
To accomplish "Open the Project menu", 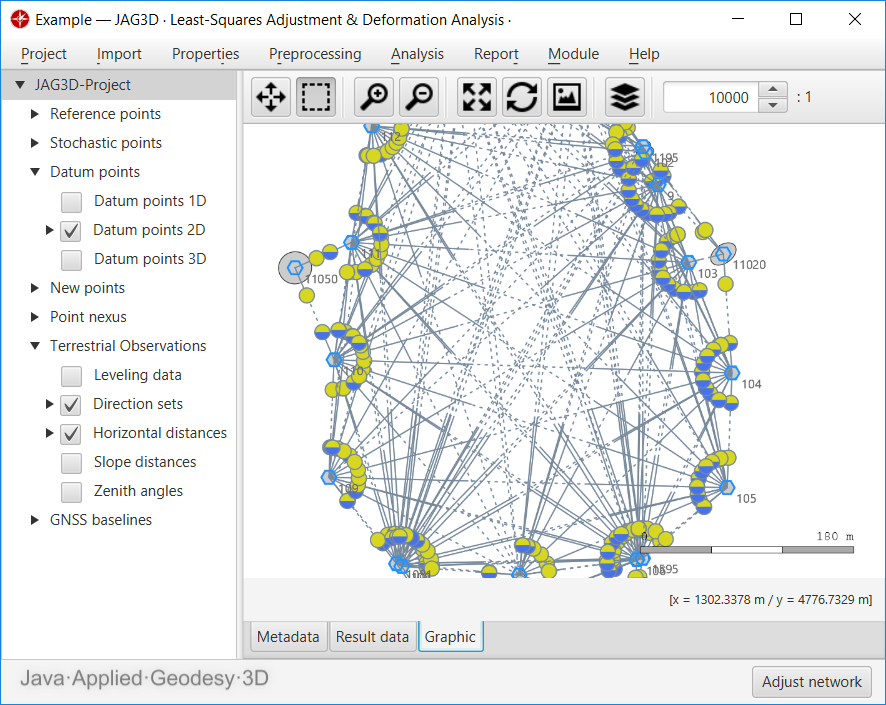I will 44,54.
